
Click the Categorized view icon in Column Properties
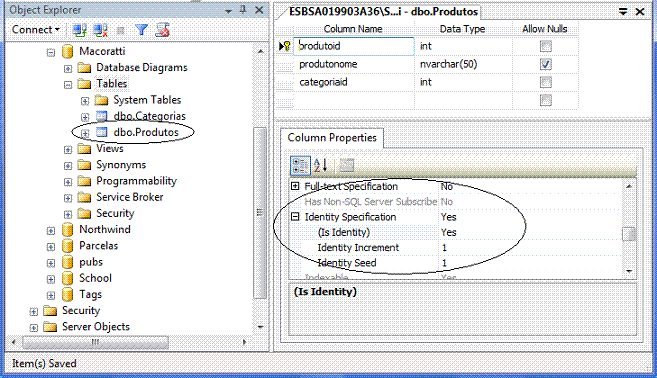click(x=300, y=166)
